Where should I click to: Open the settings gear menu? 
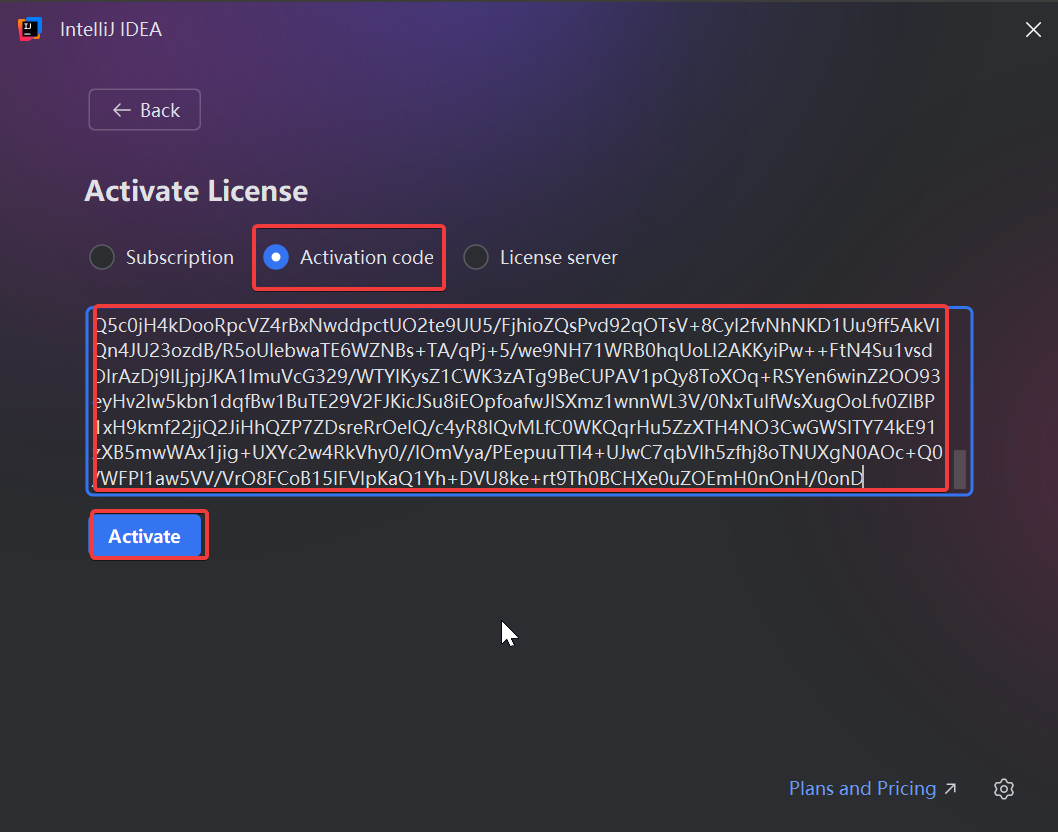tap(1004, 789)
